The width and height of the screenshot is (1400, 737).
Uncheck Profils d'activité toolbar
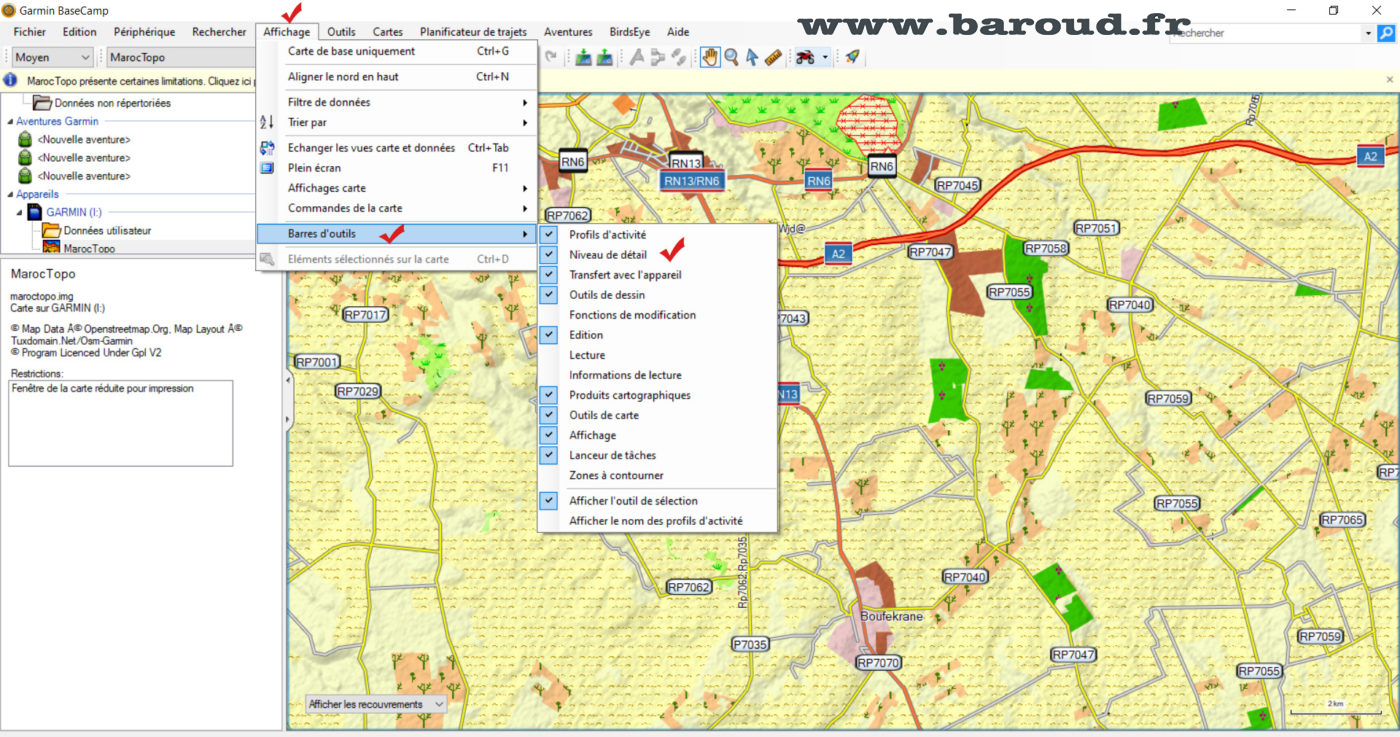pos(548,235)
